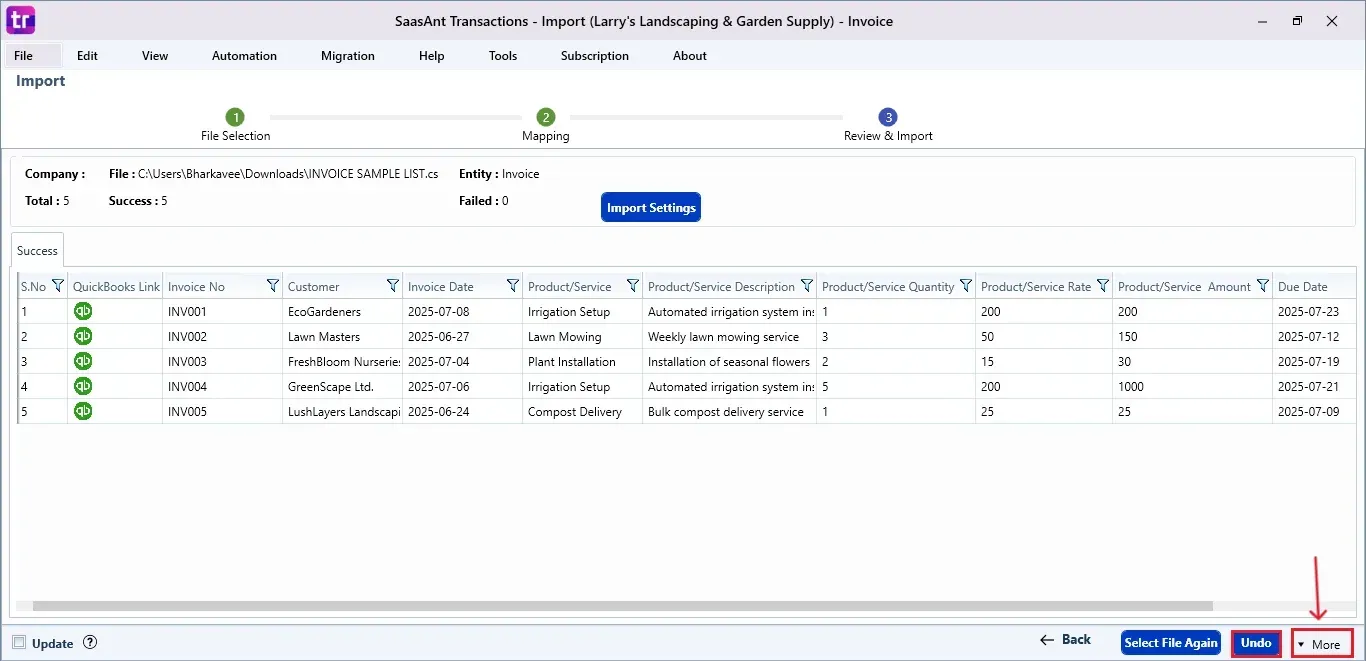Expand the More options dropdown
This screenshot has height=661, width=1366.
(x=1321, y=644)
